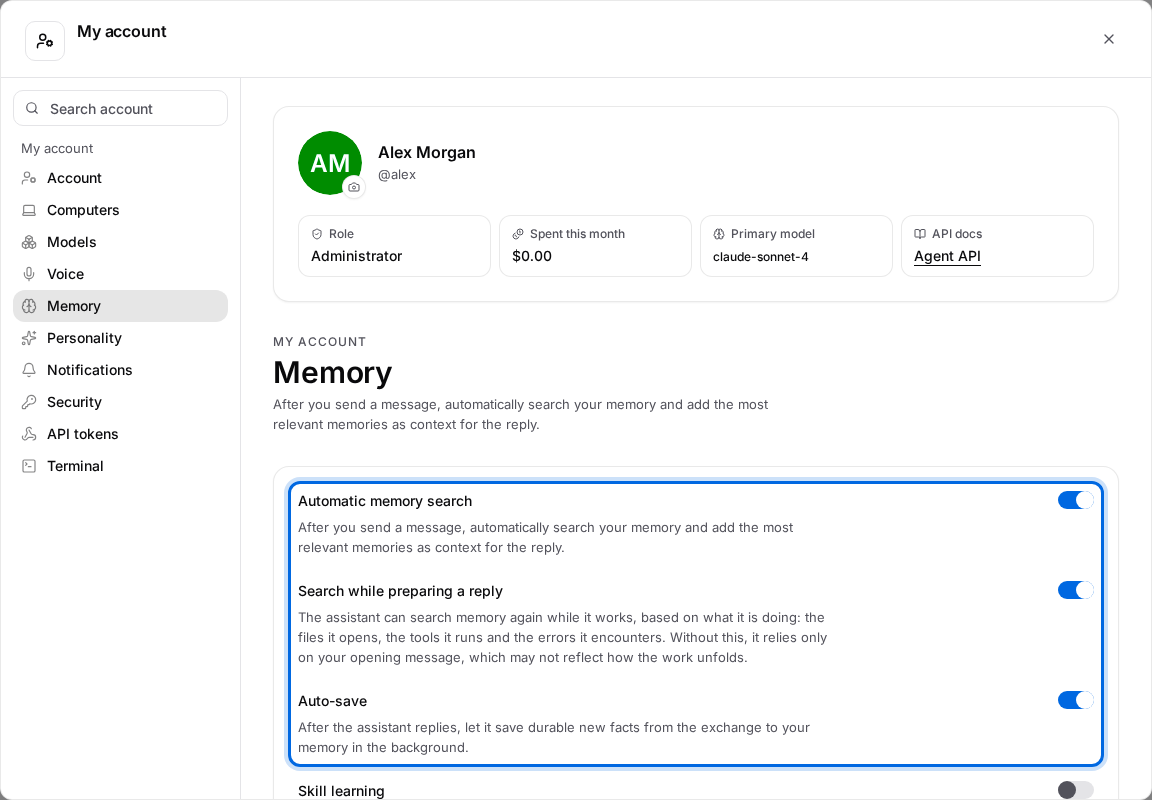
Task: Click the Search account field
Action: point(120,108)
